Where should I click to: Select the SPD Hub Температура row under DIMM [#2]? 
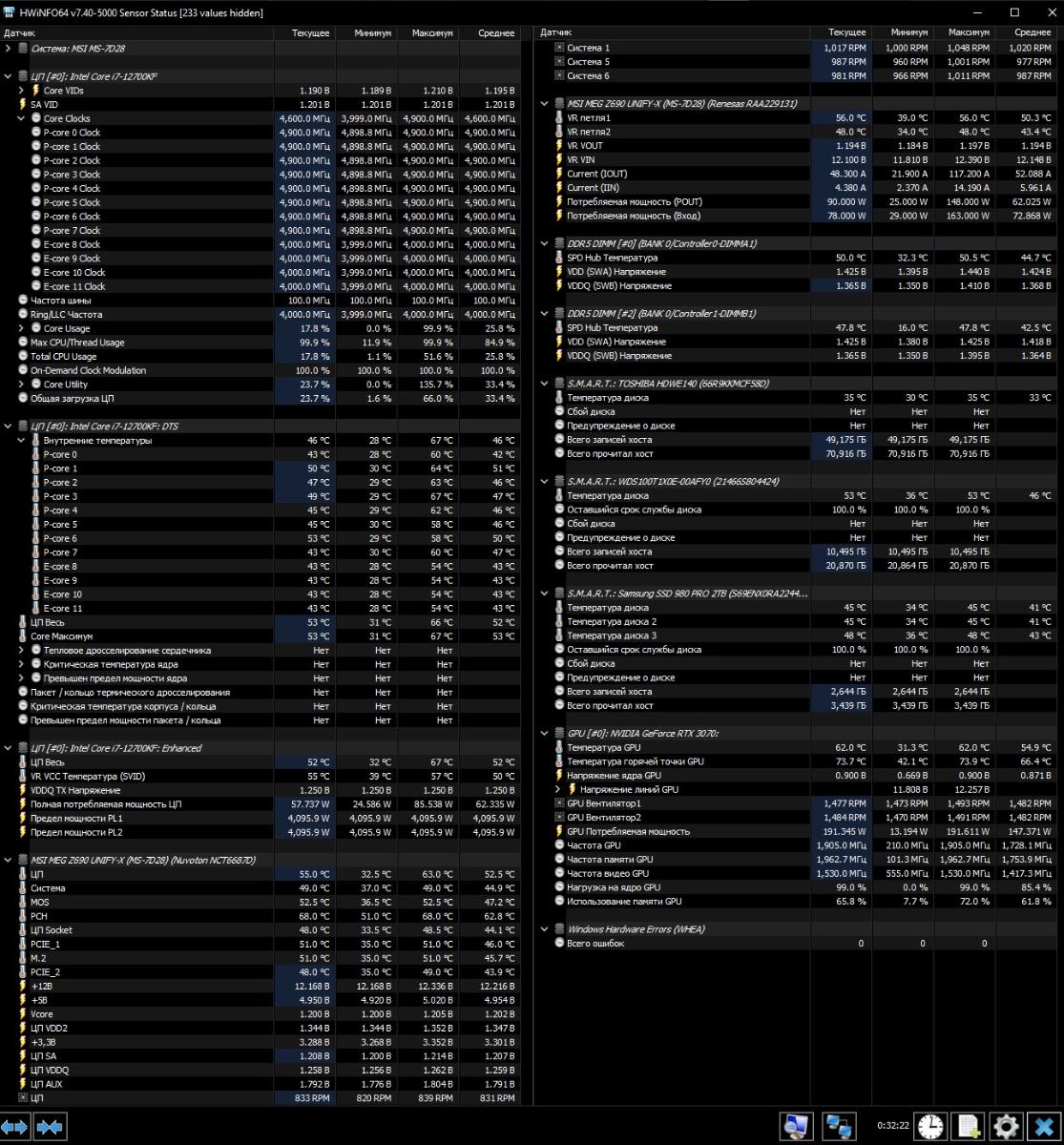[x=797, y=328]
